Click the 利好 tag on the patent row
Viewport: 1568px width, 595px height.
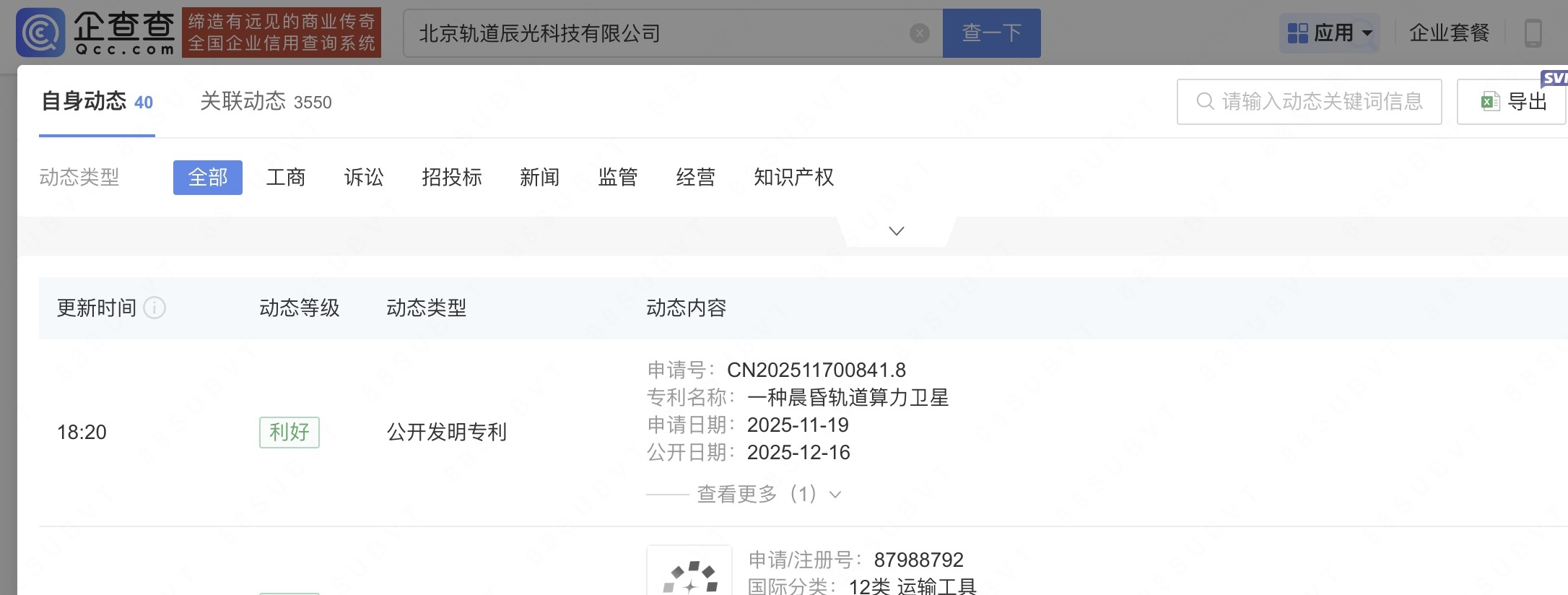point(289,433)
